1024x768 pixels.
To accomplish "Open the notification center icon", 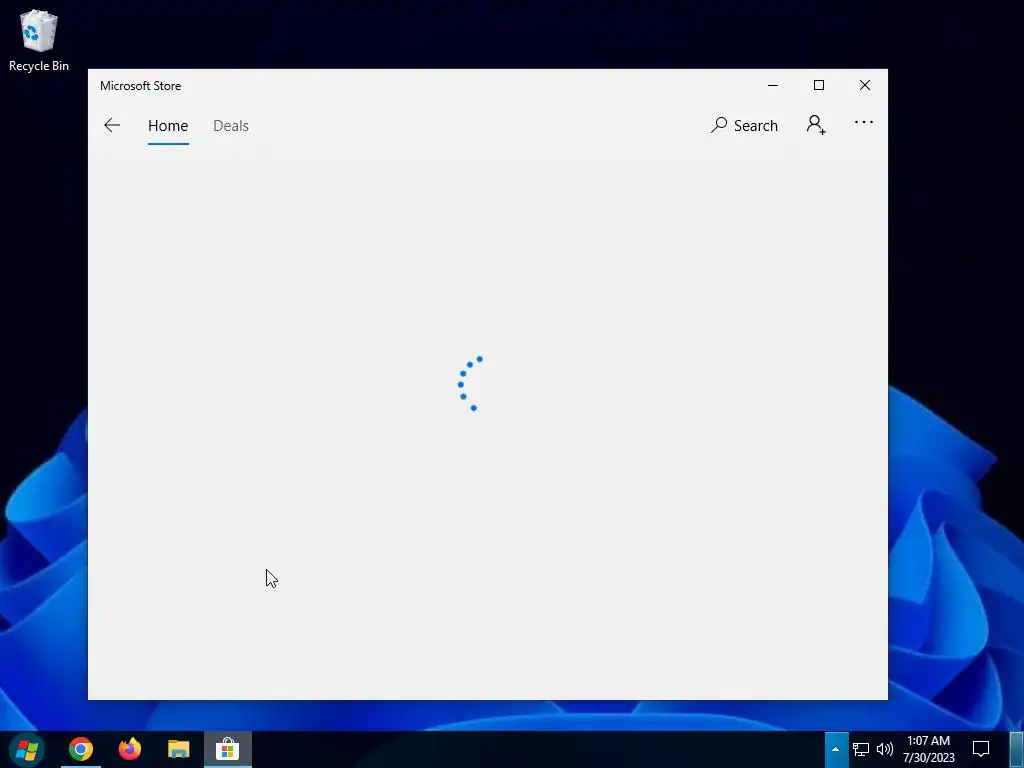I will [x=980, y=749].
